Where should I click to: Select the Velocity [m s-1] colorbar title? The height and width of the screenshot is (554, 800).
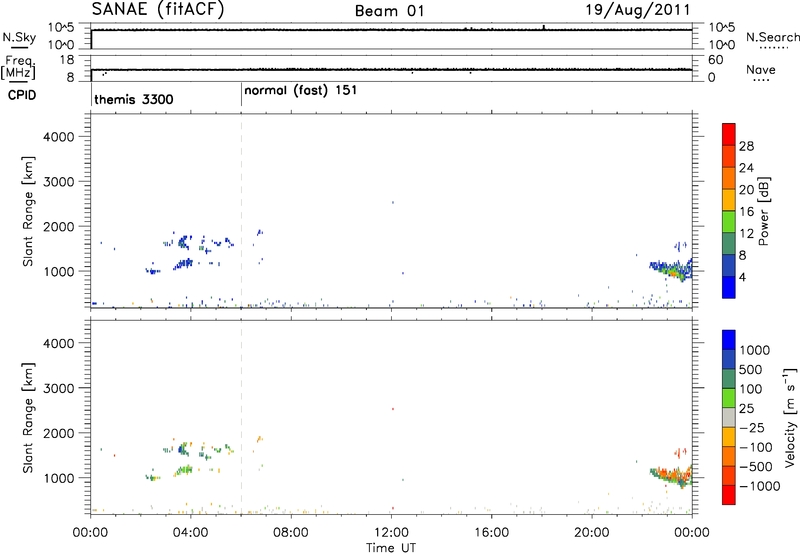pyautogui.click(x=790, y=417)
